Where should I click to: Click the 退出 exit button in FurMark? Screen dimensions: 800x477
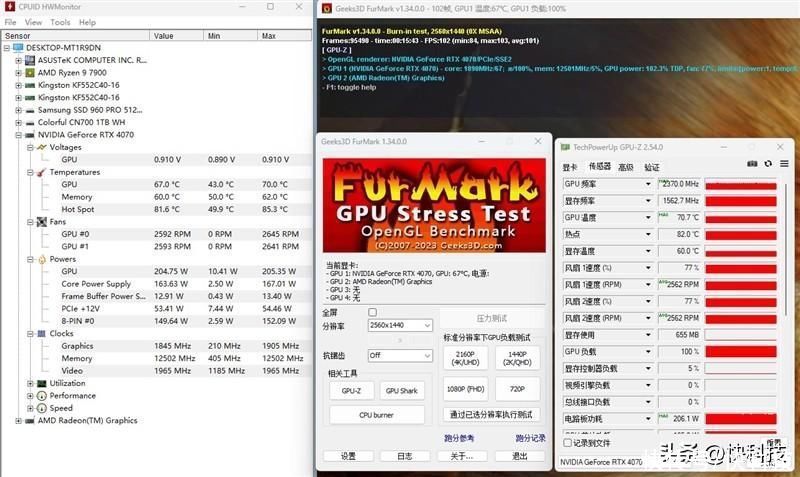(519, 456)
